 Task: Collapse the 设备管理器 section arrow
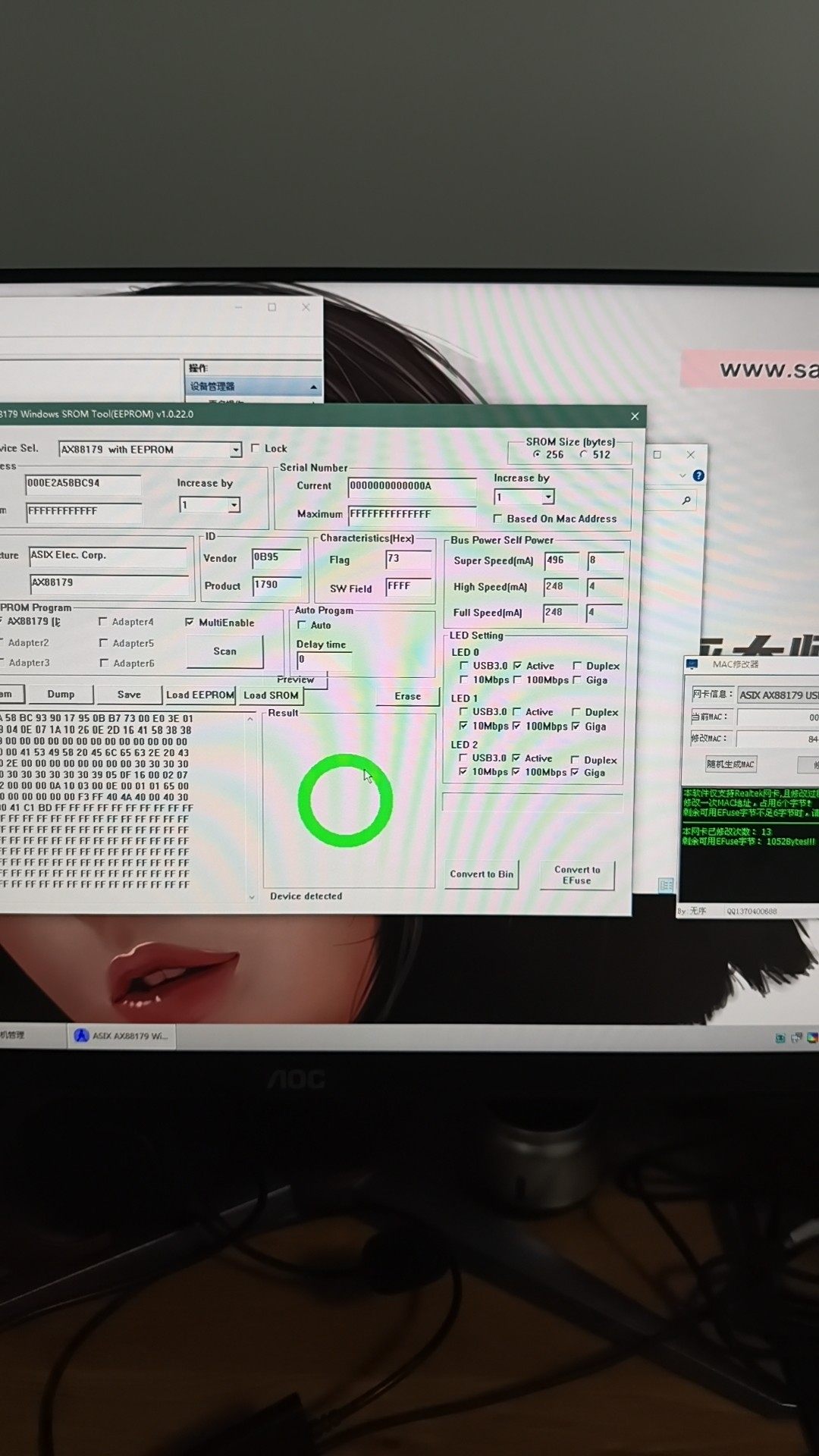pyautogui.click(x=313, y=387)
